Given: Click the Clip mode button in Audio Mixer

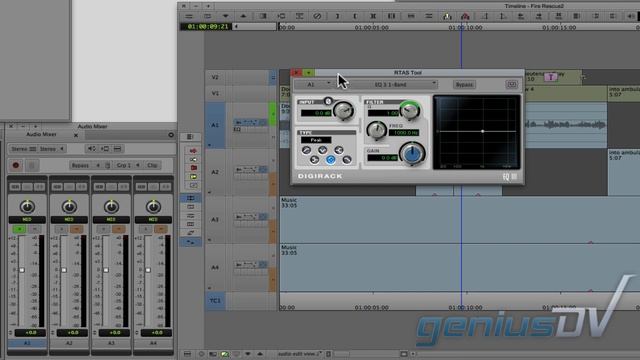Looking at the screenshot, I should [x=152, y=165].
